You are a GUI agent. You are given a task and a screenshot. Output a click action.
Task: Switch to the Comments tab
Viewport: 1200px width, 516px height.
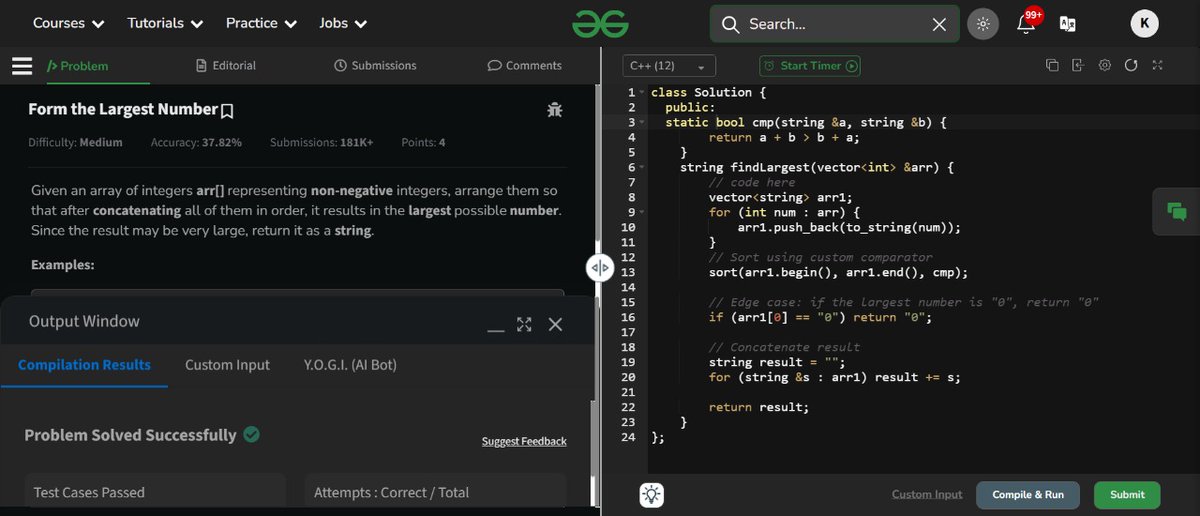tap(524, 66)
